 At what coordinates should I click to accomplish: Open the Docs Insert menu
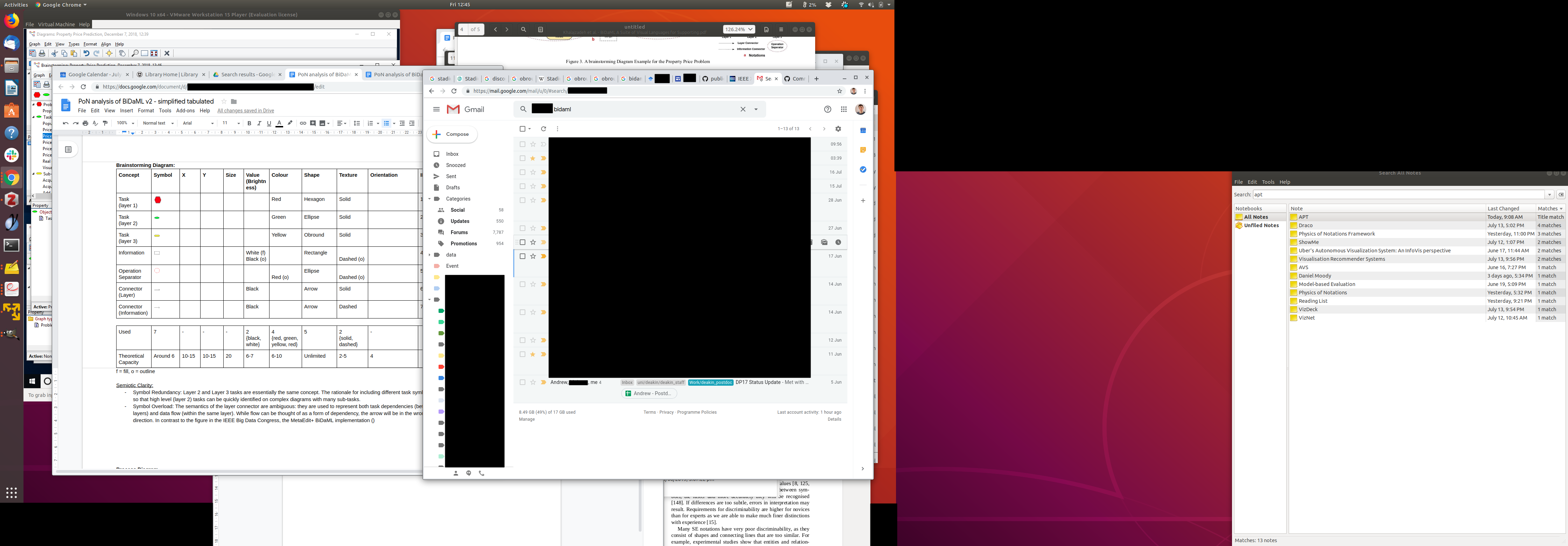tap(127, 111)
